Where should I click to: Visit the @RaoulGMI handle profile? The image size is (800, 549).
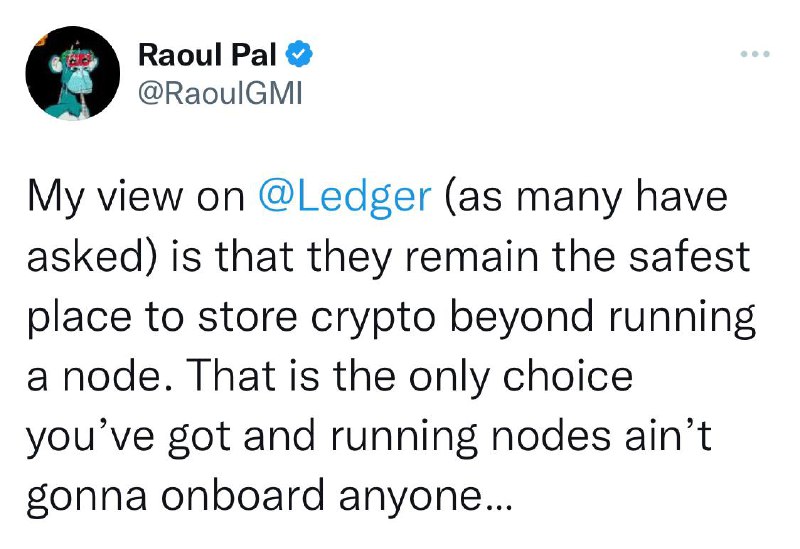point(220,93)
